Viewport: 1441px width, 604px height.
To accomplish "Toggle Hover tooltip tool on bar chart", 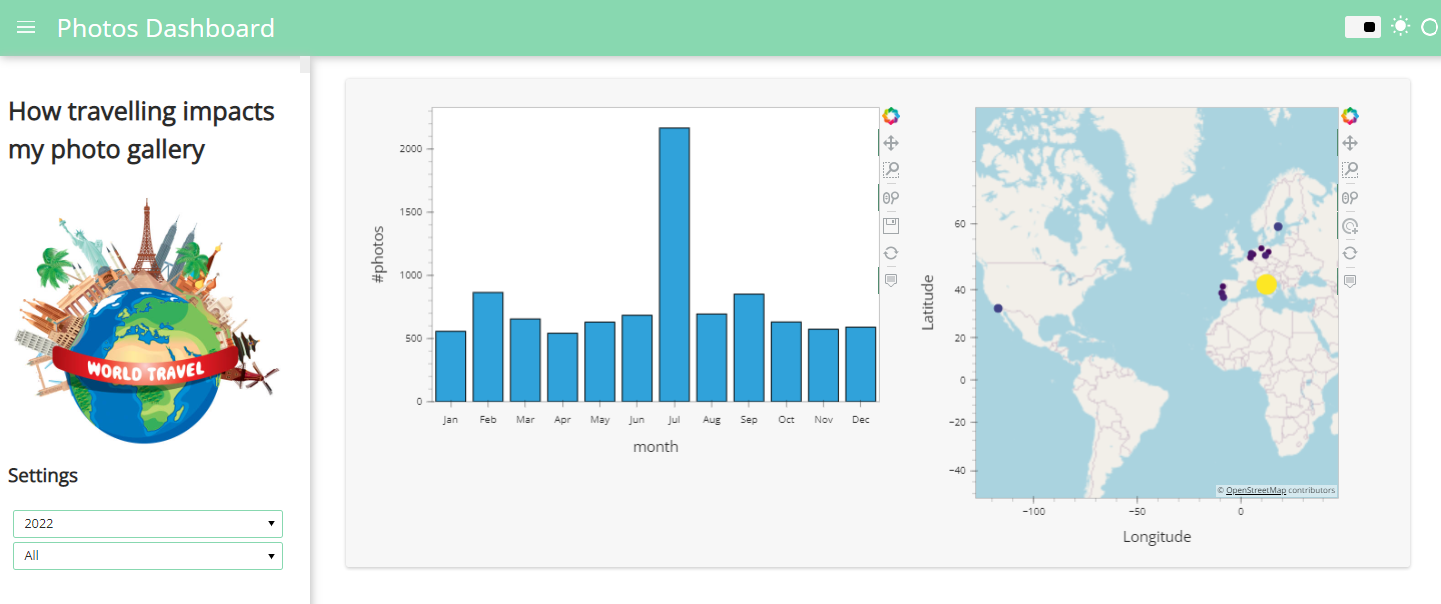I will (x=891, y=280).
